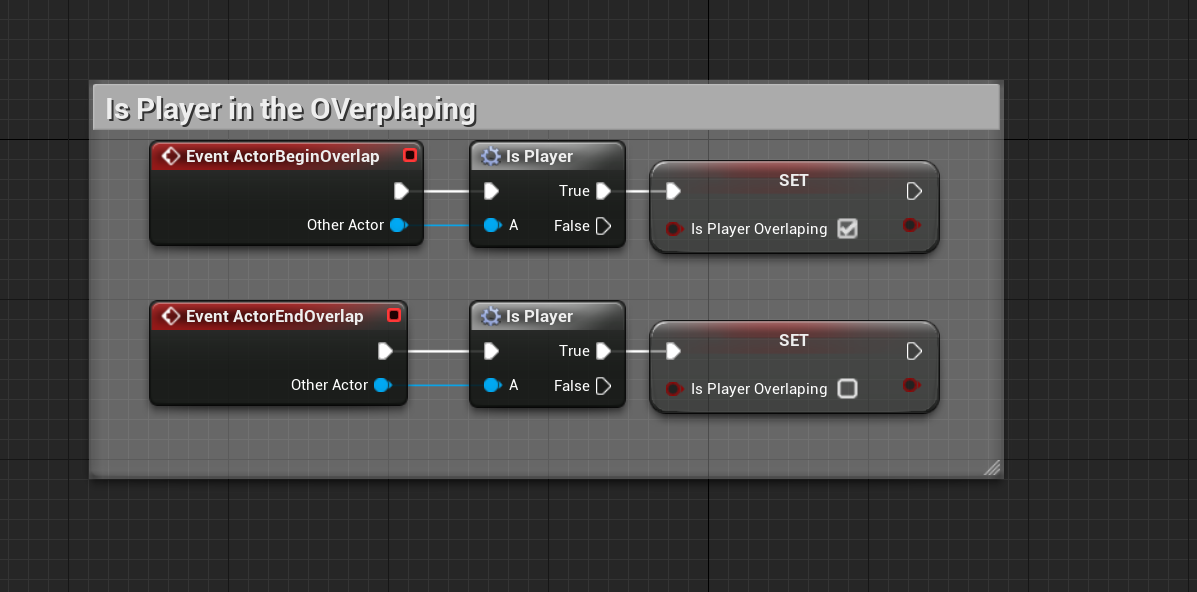Click the comment box resize handle corner
Viewport: 1197px width, 592px height.
click(992, 467)
